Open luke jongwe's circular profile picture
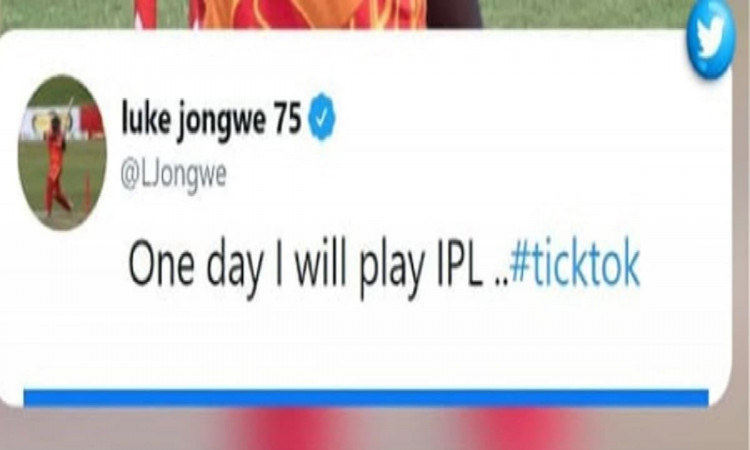Screen dimensions: 750x450 [62, 153]
